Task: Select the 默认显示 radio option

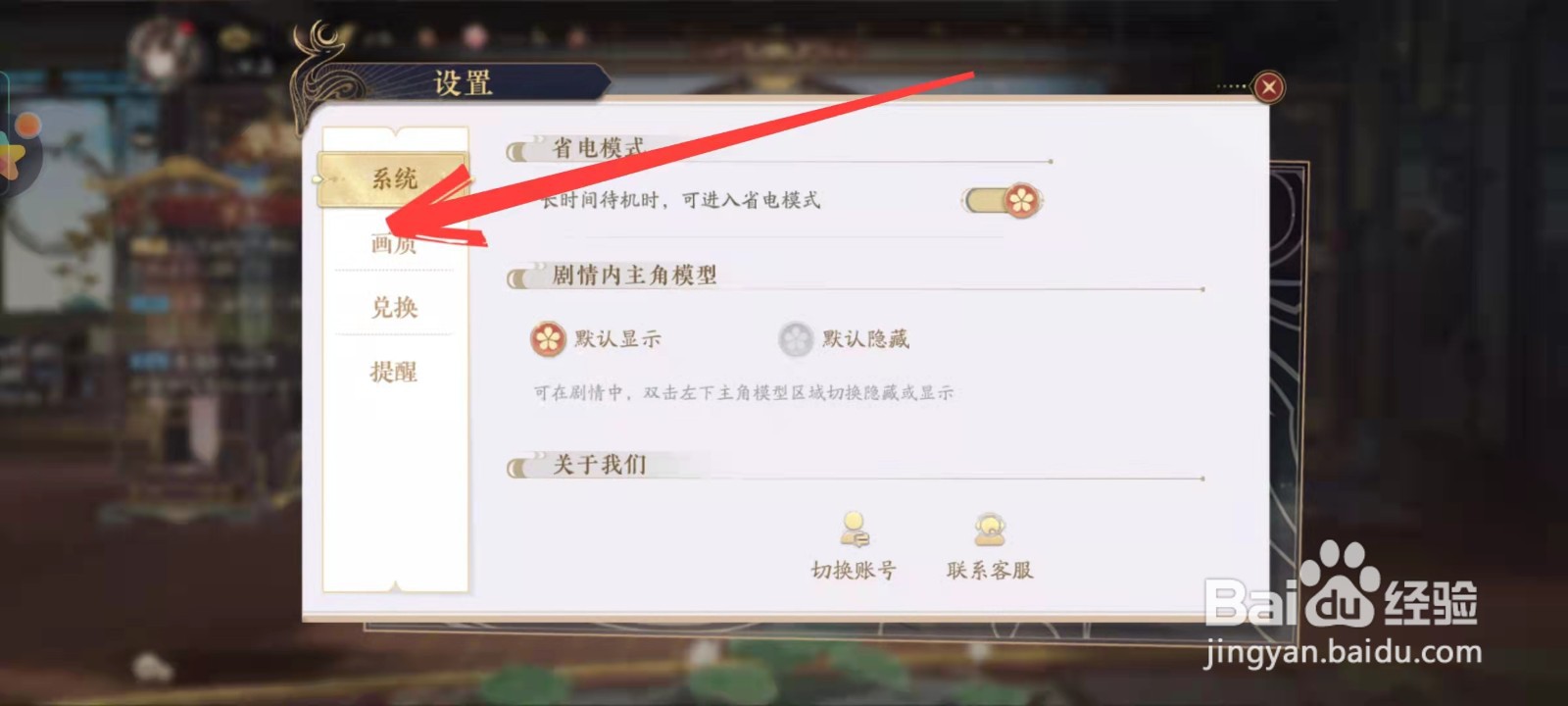Action: click(548, 339)
